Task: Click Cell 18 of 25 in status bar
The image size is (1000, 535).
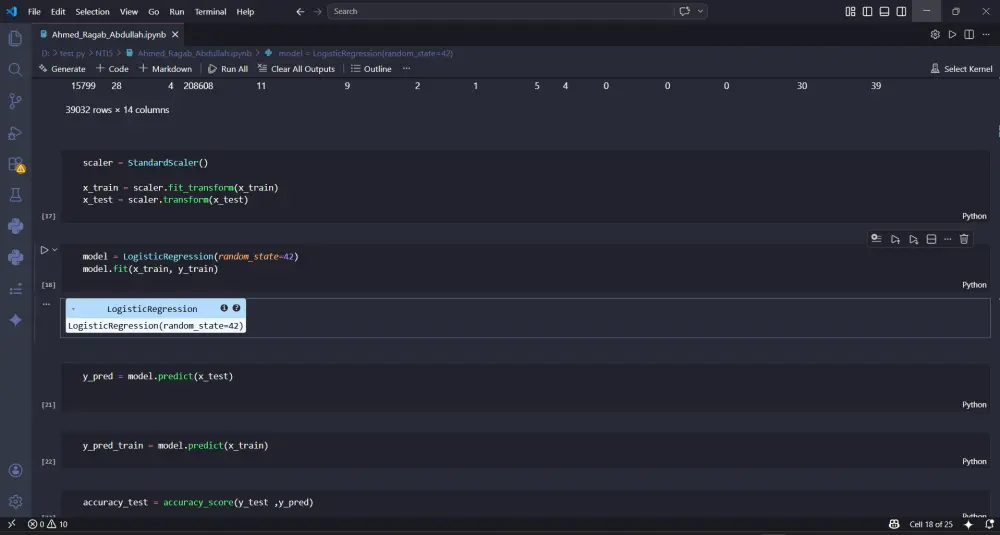Action: [930, 524]
